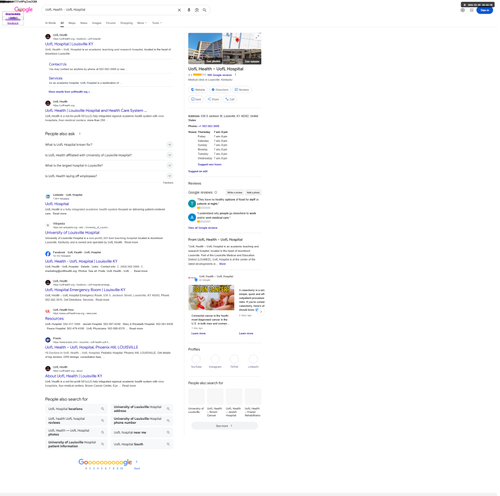Switch to News tab
Viewport: 500px width, 496px height.
84,23
